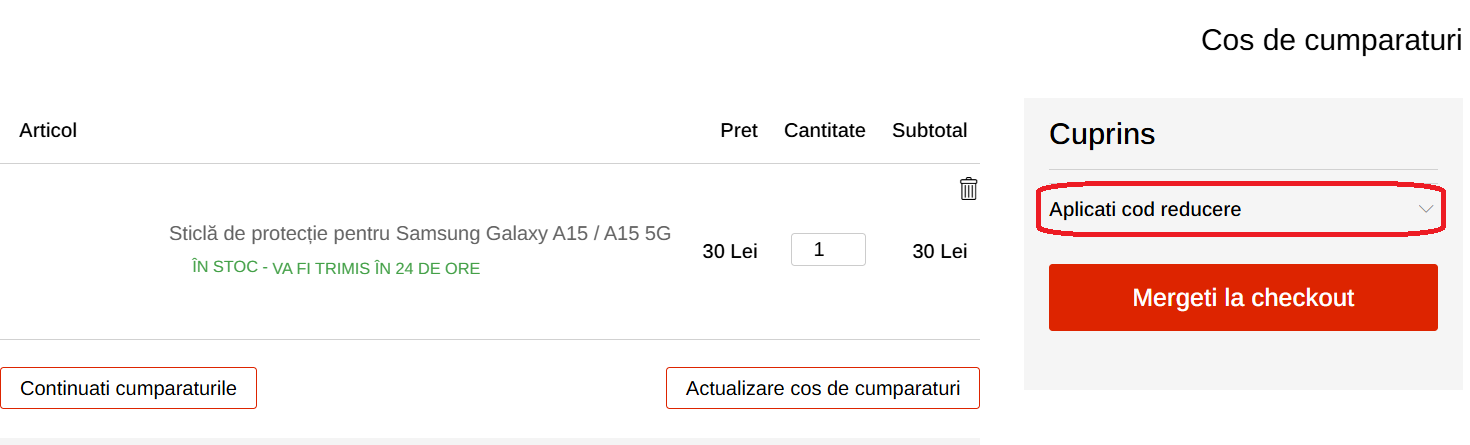This screenshot has height=445, width=1470.
Task: Click the Pret column header
Action: click(x=739, y=131)
